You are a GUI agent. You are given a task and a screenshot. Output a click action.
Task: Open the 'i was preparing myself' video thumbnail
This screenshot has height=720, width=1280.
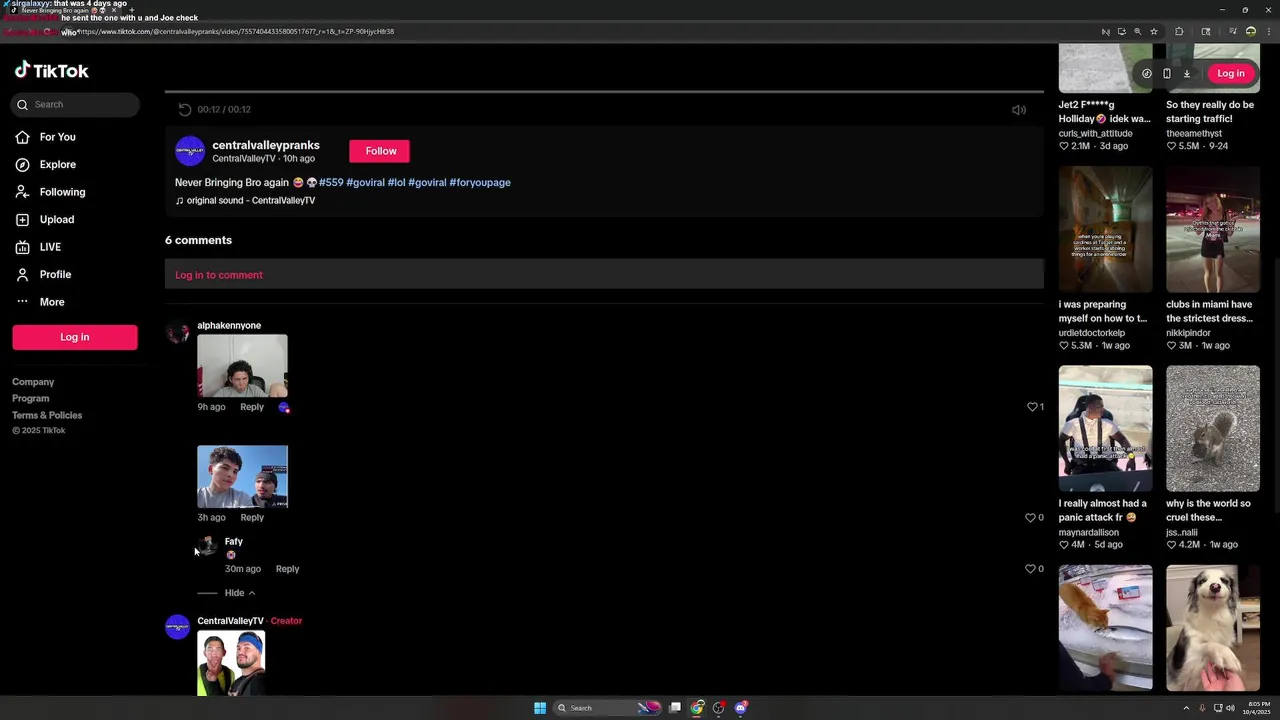[x=1106, y=229]
